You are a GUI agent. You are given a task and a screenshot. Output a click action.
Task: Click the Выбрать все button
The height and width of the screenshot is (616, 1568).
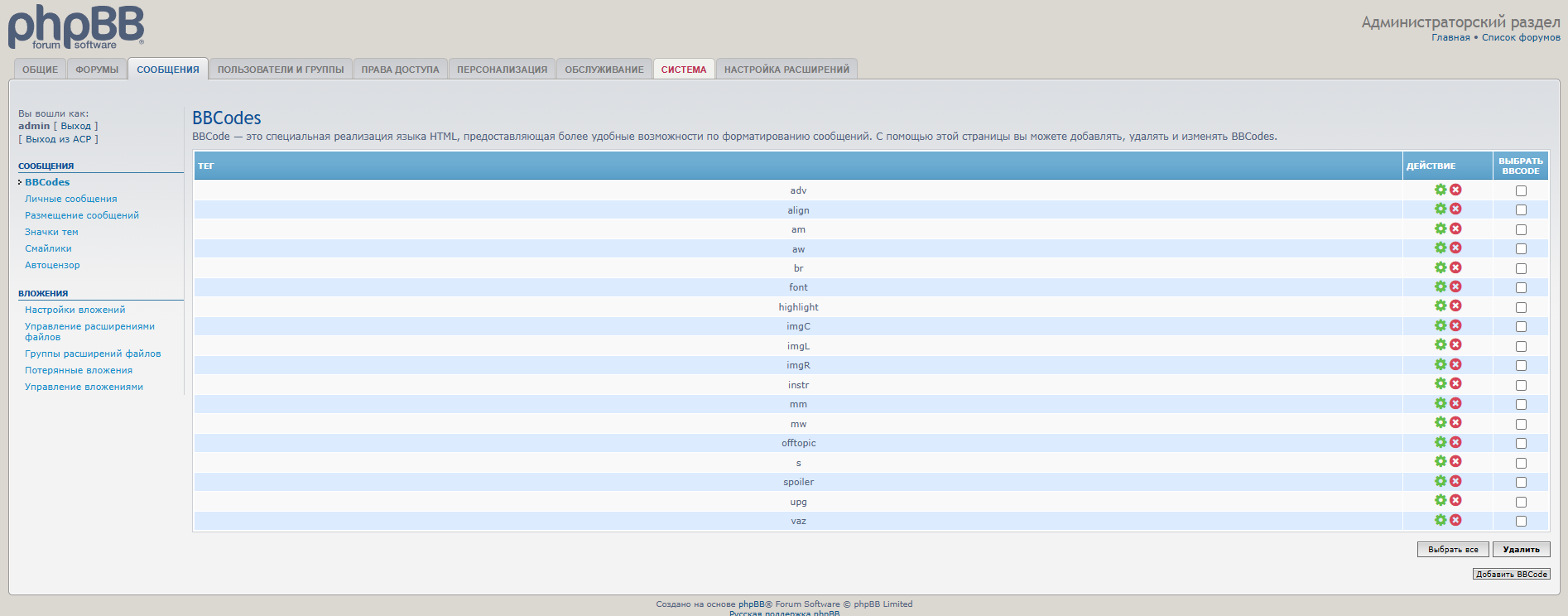1452,549
